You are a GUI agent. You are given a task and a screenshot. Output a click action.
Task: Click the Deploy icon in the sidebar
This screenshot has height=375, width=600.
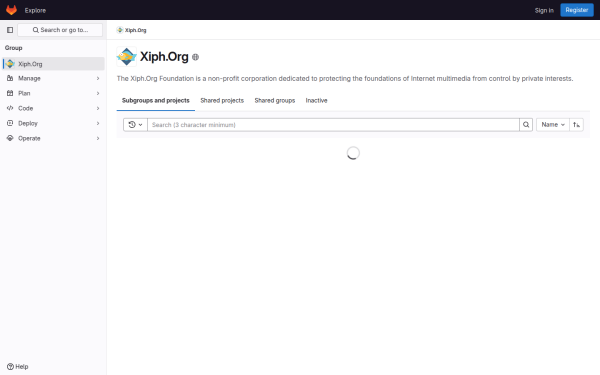click(x=10, y=123)
